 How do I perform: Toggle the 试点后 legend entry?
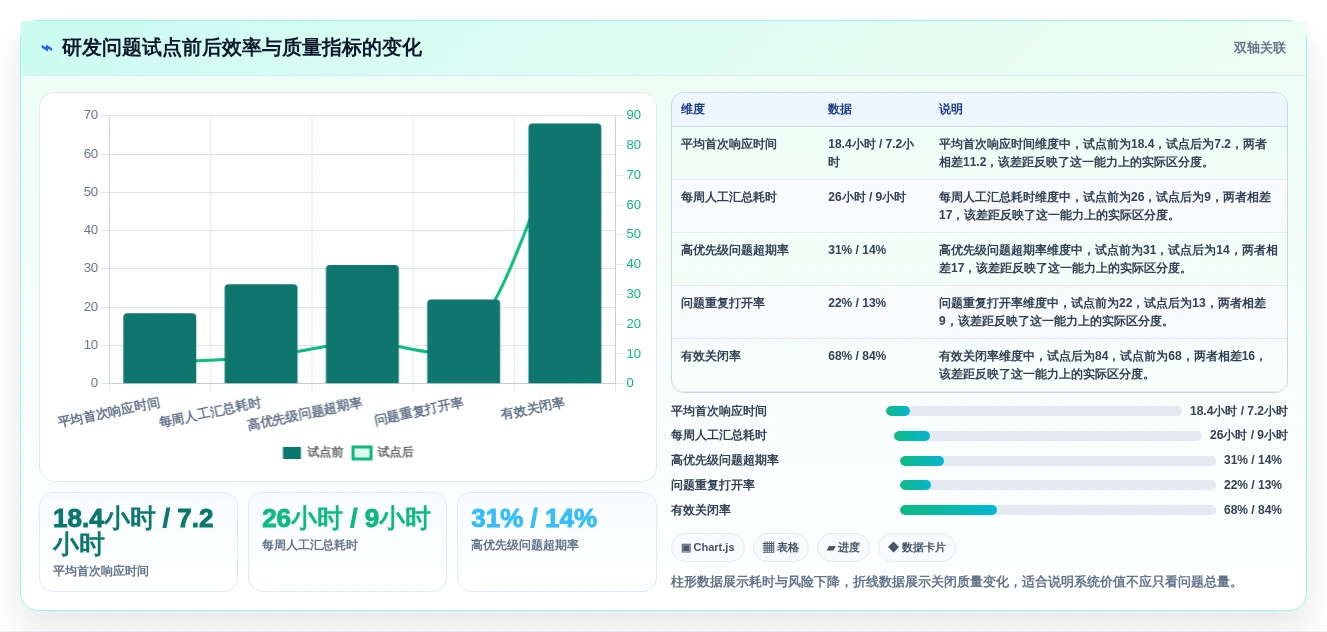click(383, 453)
